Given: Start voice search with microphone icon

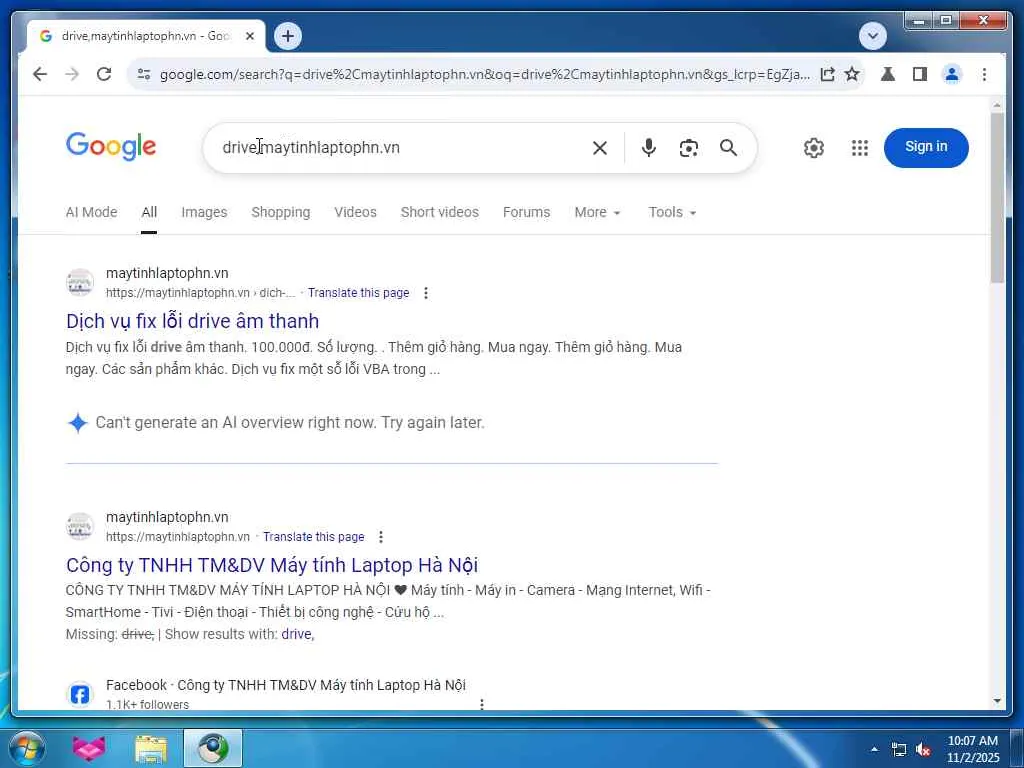Looking at the screenshot, I should click(648, 148).
